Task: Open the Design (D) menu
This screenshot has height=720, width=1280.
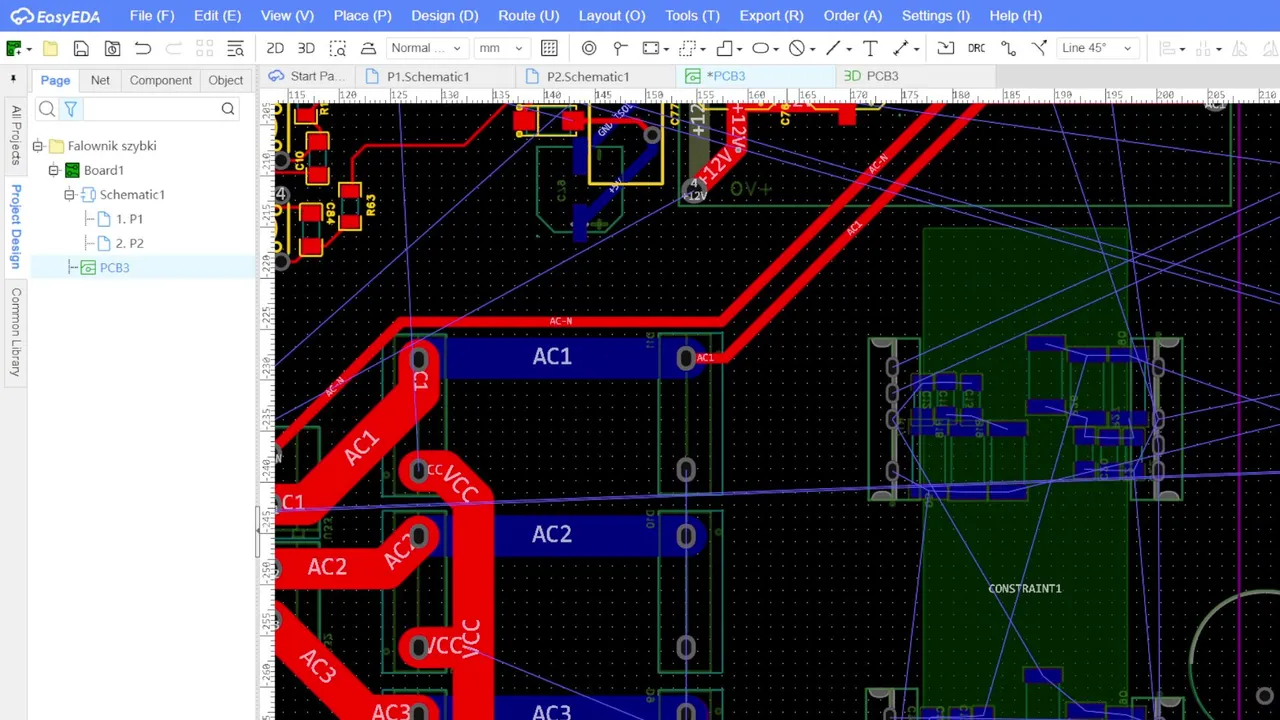Action: 445,15
